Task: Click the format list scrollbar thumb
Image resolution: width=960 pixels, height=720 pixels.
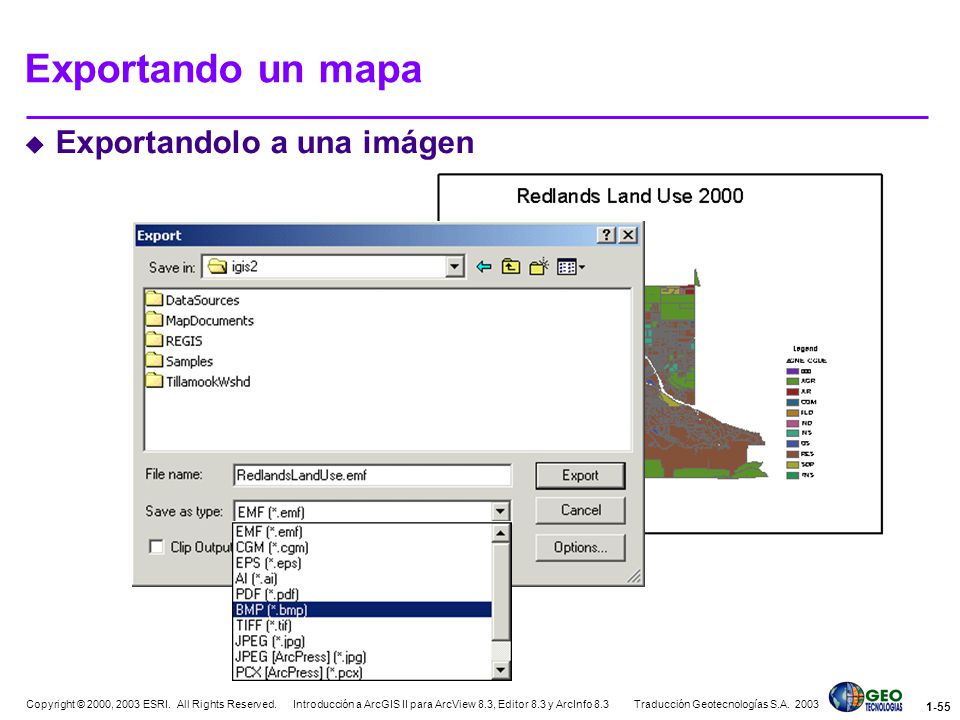Action: point(501,591)
